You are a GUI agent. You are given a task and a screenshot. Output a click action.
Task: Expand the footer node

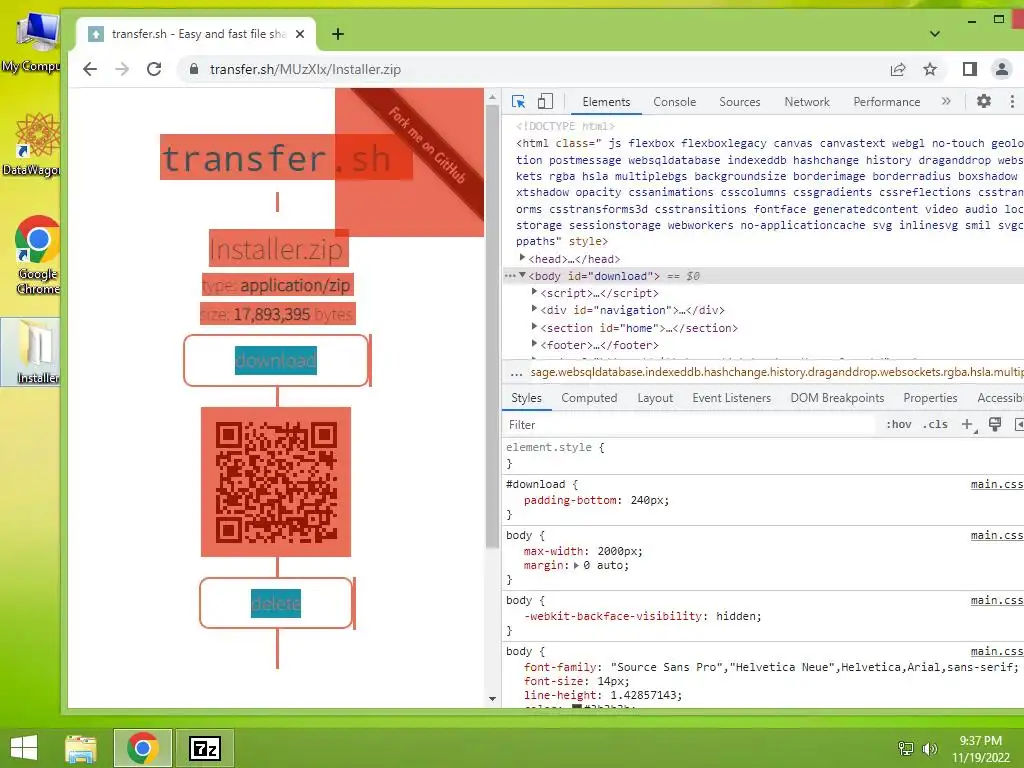coord(534,344)
